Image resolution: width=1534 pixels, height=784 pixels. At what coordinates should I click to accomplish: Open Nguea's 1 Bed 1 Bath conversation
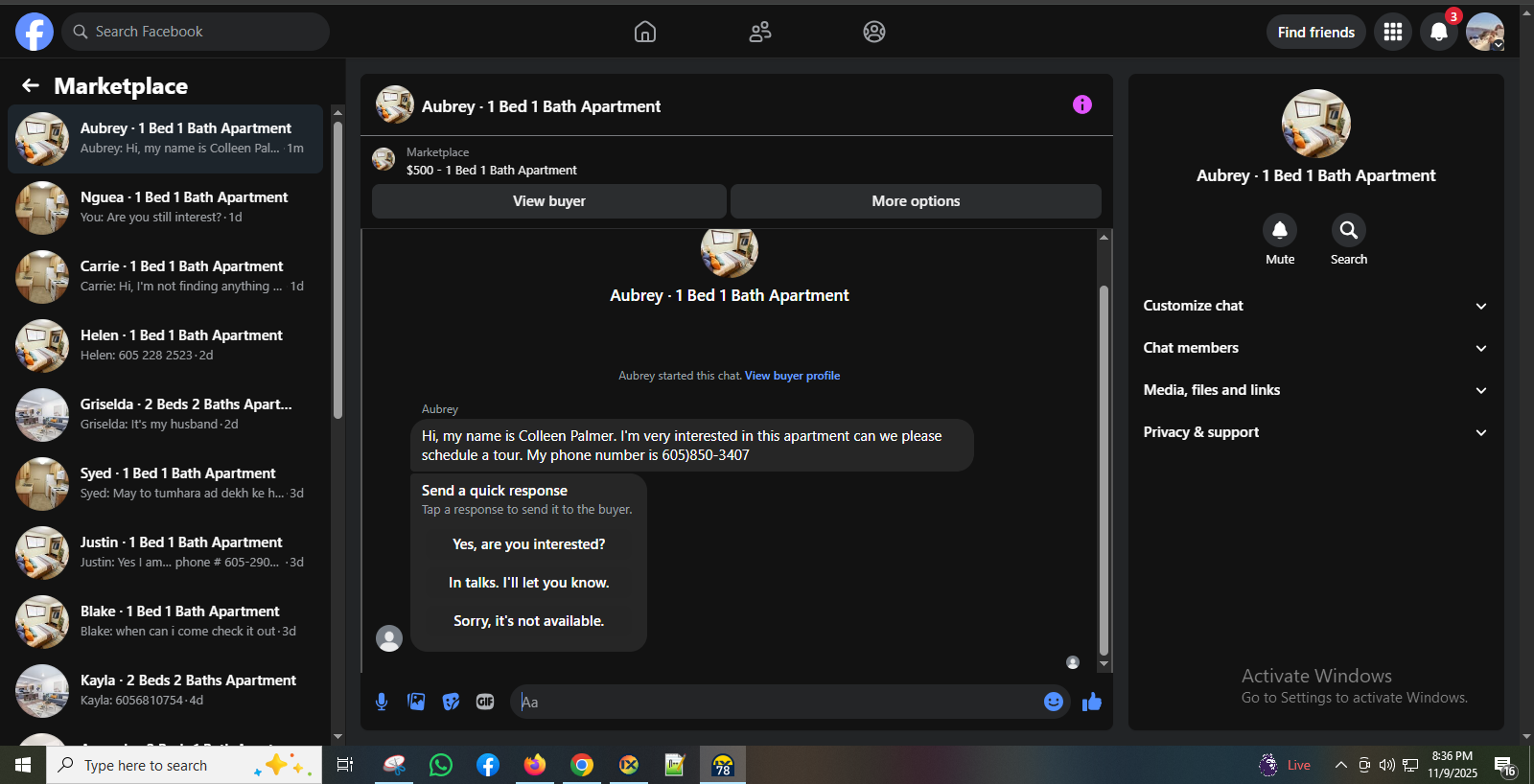click(x=165, y=208)
